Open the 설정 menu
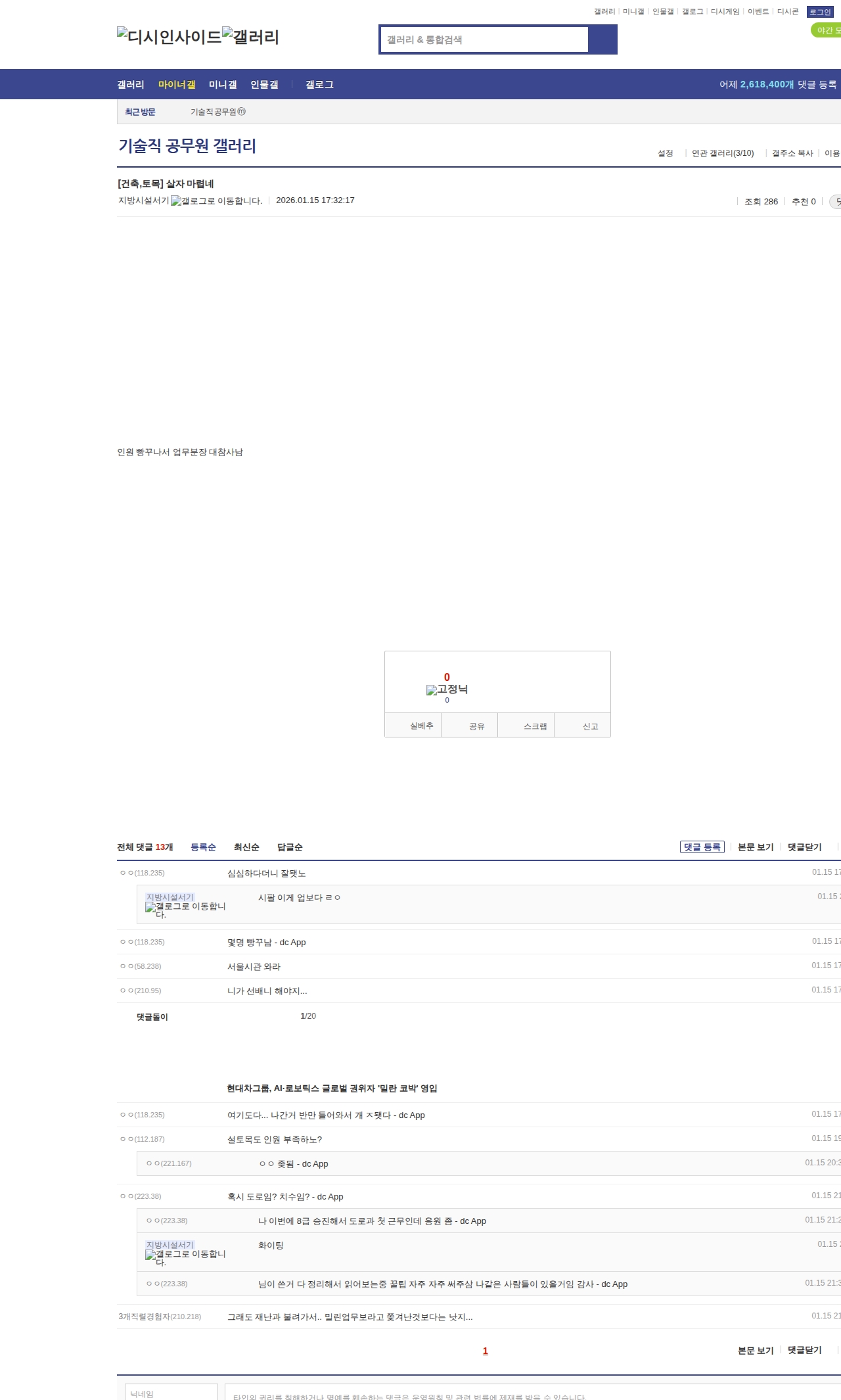 pos(666,153)
